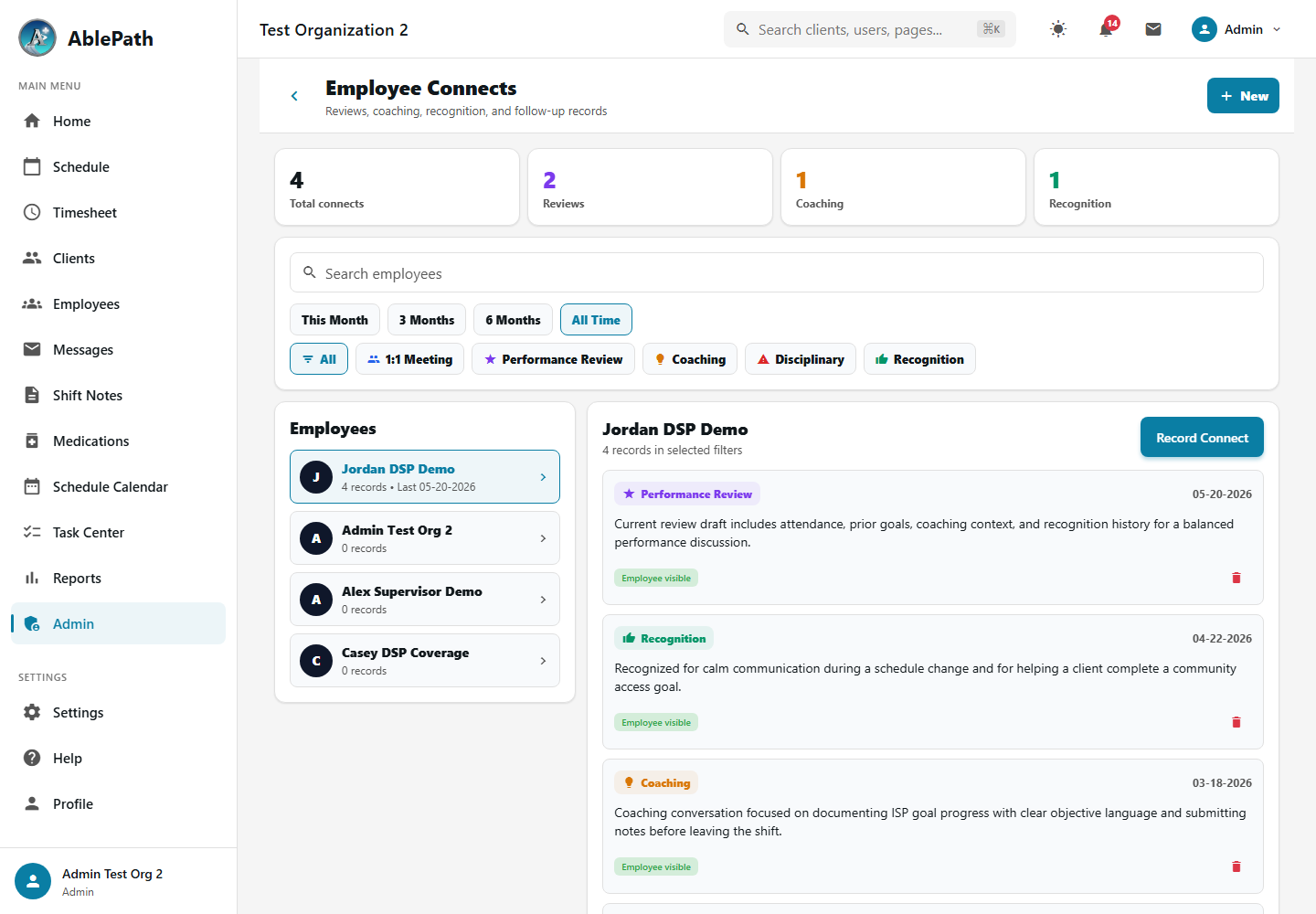
Task: Open Reports from the sidebar
Action: click(118, 578)
